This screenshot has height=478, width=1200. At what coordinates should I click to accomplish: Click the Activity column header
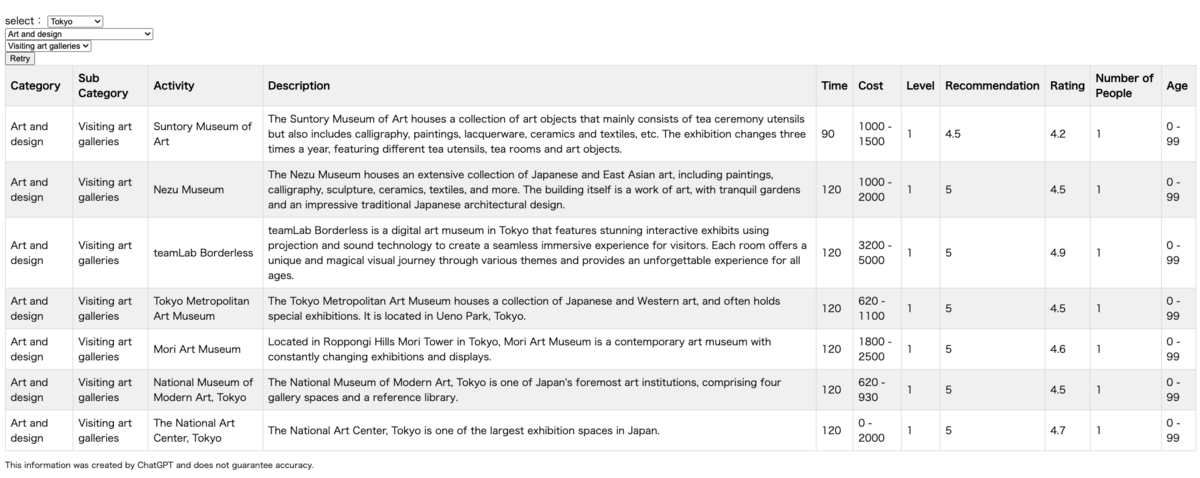pos(174,86)
